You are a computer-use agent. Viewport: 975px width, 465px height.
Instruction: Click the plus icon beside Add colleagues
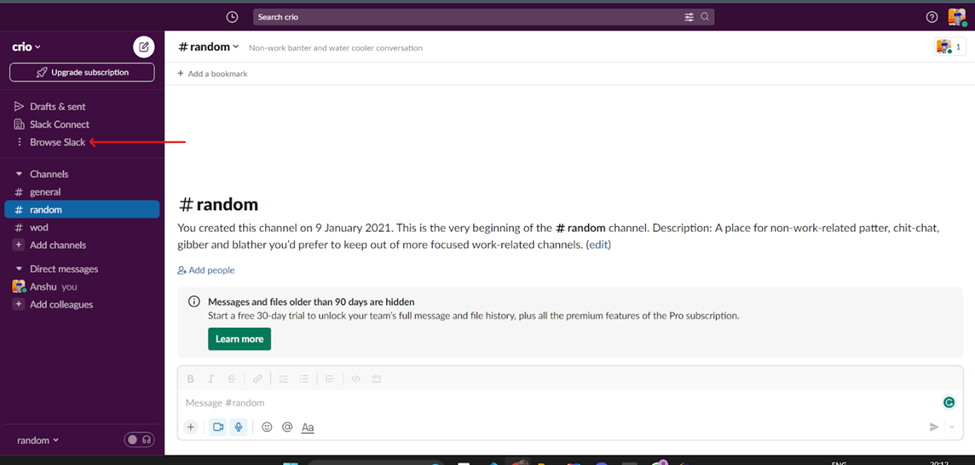pyautogui.click(x=19, y=305)
